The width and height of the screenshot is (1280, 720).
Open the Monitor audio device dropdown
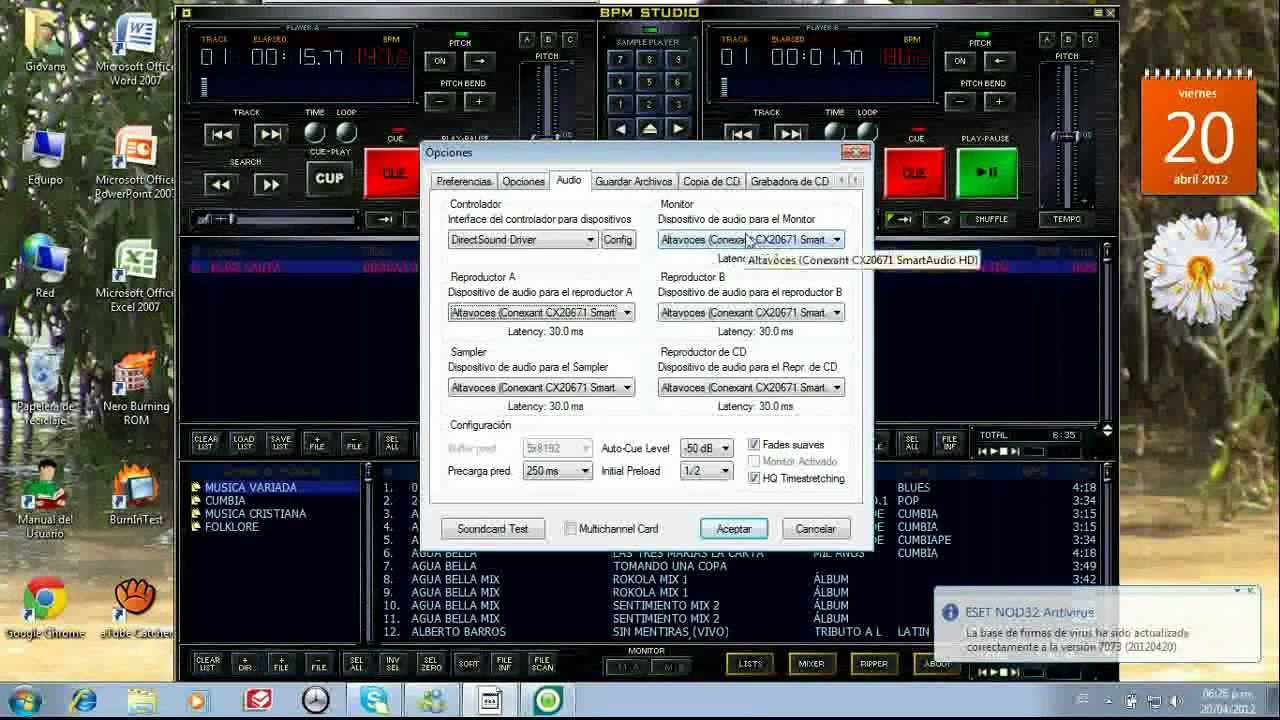click(x=751, y=240)
